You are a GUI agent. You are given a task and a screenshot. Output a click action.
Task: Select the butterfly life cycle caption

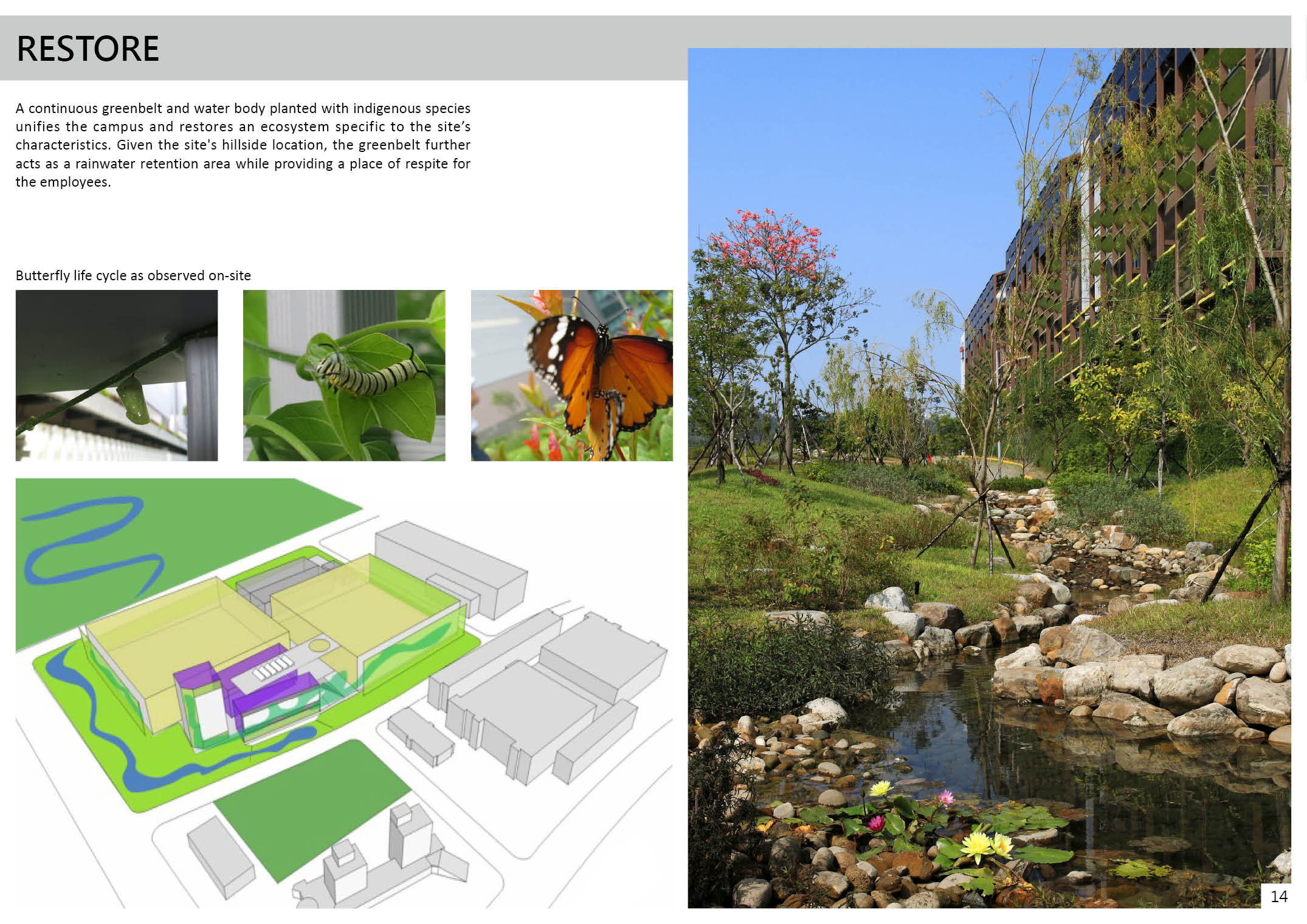tap(133, 275)
